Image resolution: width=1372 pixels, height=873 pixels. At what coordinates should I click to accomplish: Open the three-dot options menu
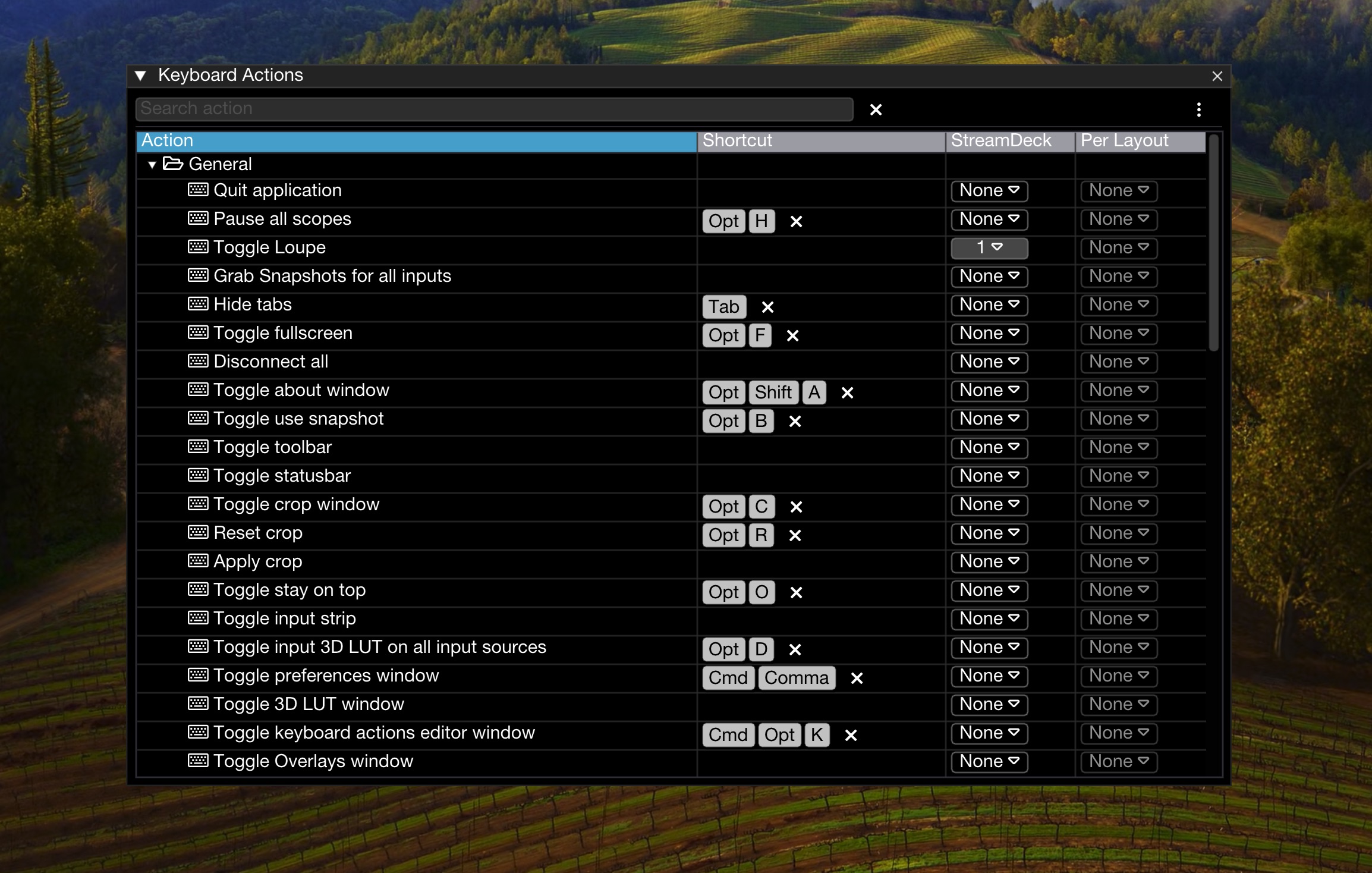click(1198, 109)
